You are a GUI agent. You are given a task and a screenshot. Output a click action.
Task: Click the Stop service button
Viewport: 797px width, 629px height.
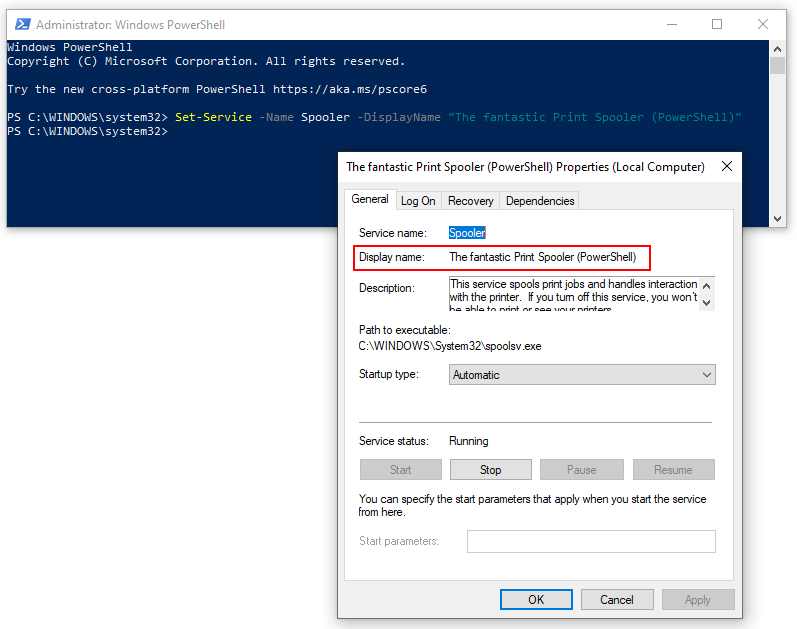(x=491, y=470)
